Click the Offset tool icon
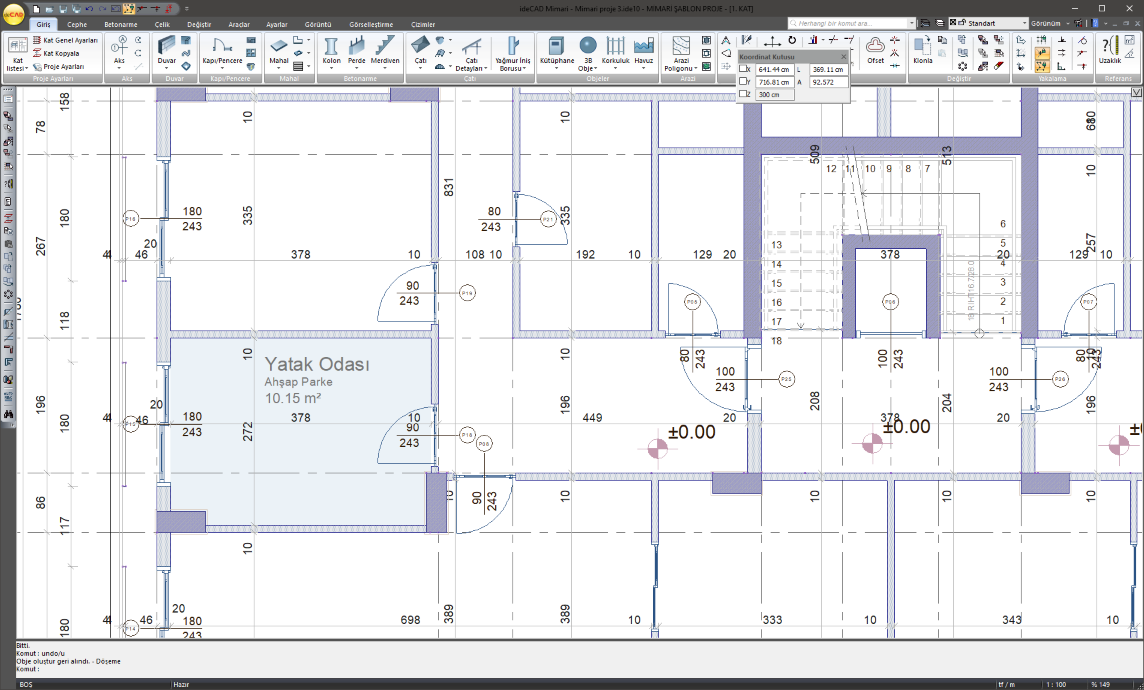 click(875, 48)
